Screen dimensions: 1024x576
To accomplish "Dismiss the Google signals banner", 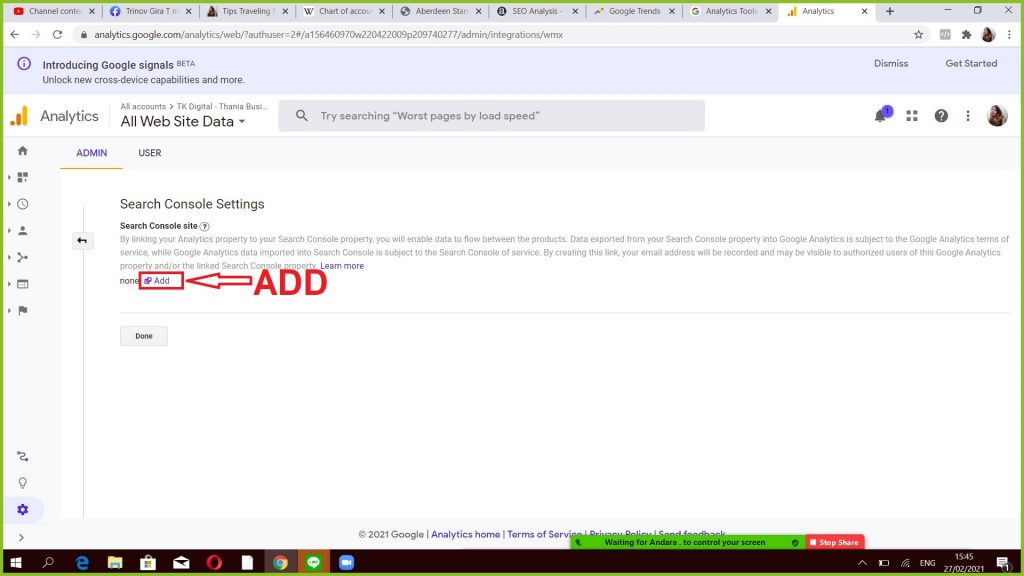I will pos(890,63).
